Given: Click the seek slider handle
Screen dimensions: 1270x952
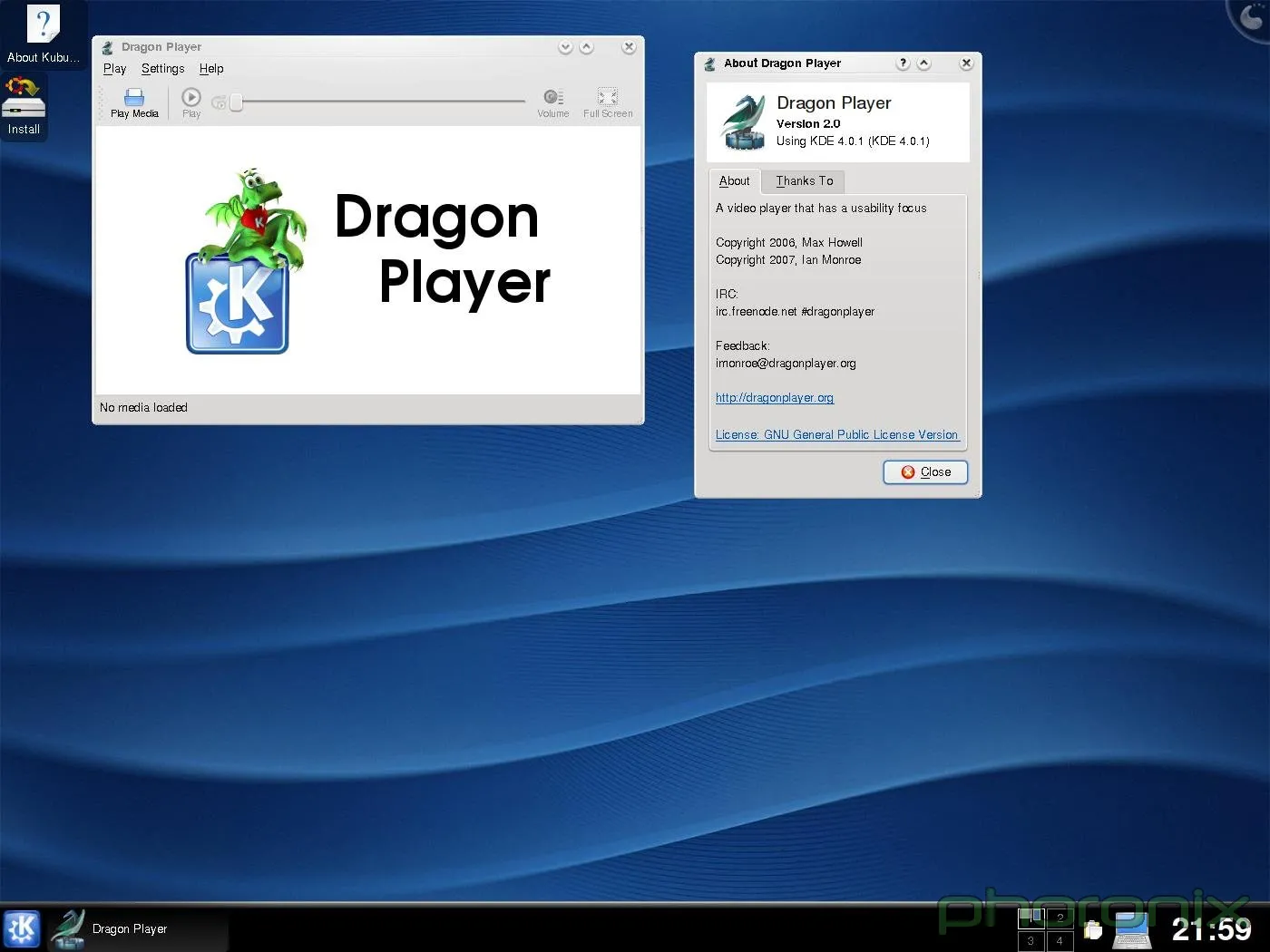Looking at the screenshot, I should pyautogui.click(x=236, y=102).
